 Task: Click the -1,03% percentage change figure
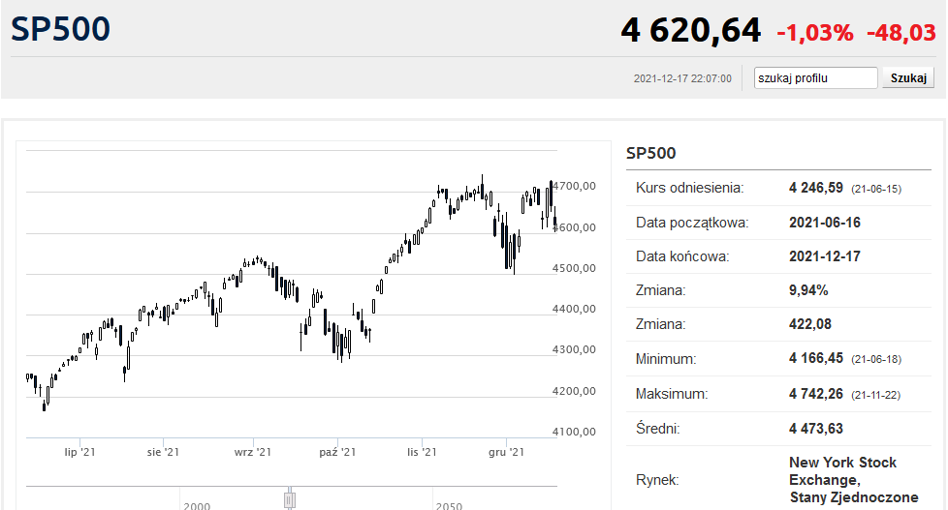pyautogui.click(x=815, y=33)
